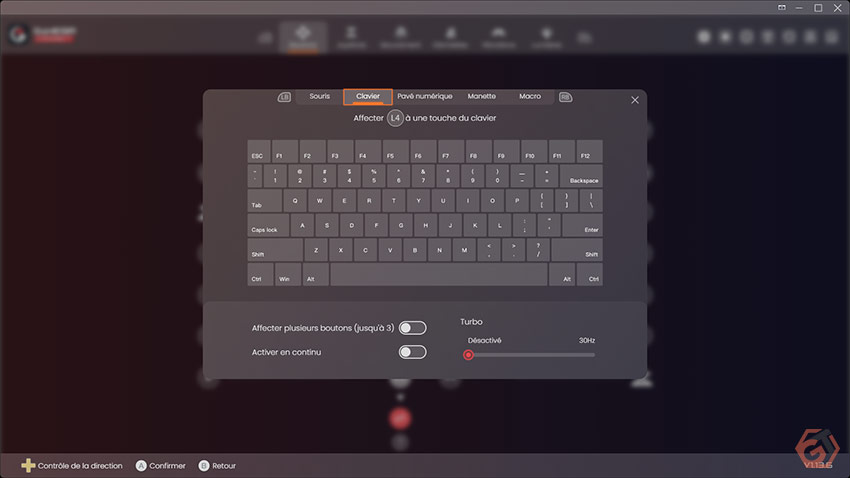Screen dimensions: 850x478
Task: Click the B Retour icon in footer
Action: (204, 466)
